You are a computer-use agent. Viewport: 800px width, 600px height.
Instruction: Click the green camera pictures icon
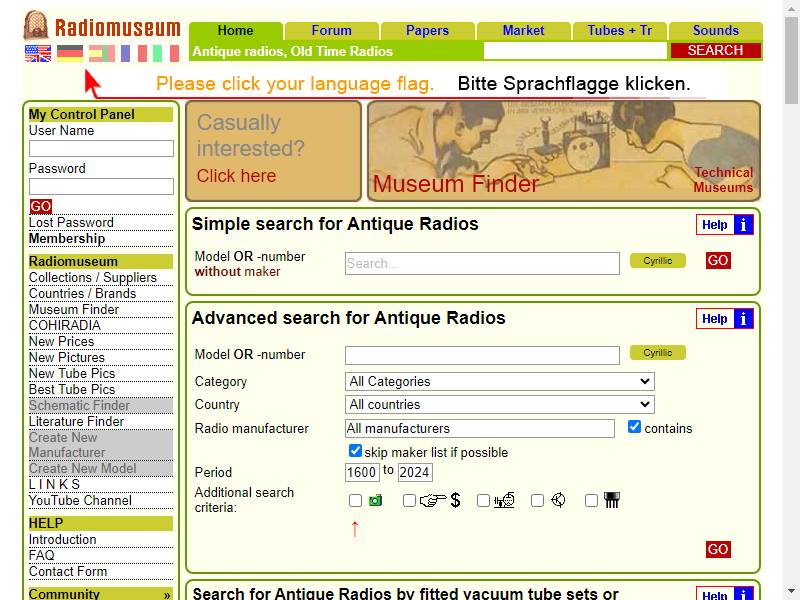(376, 501)
